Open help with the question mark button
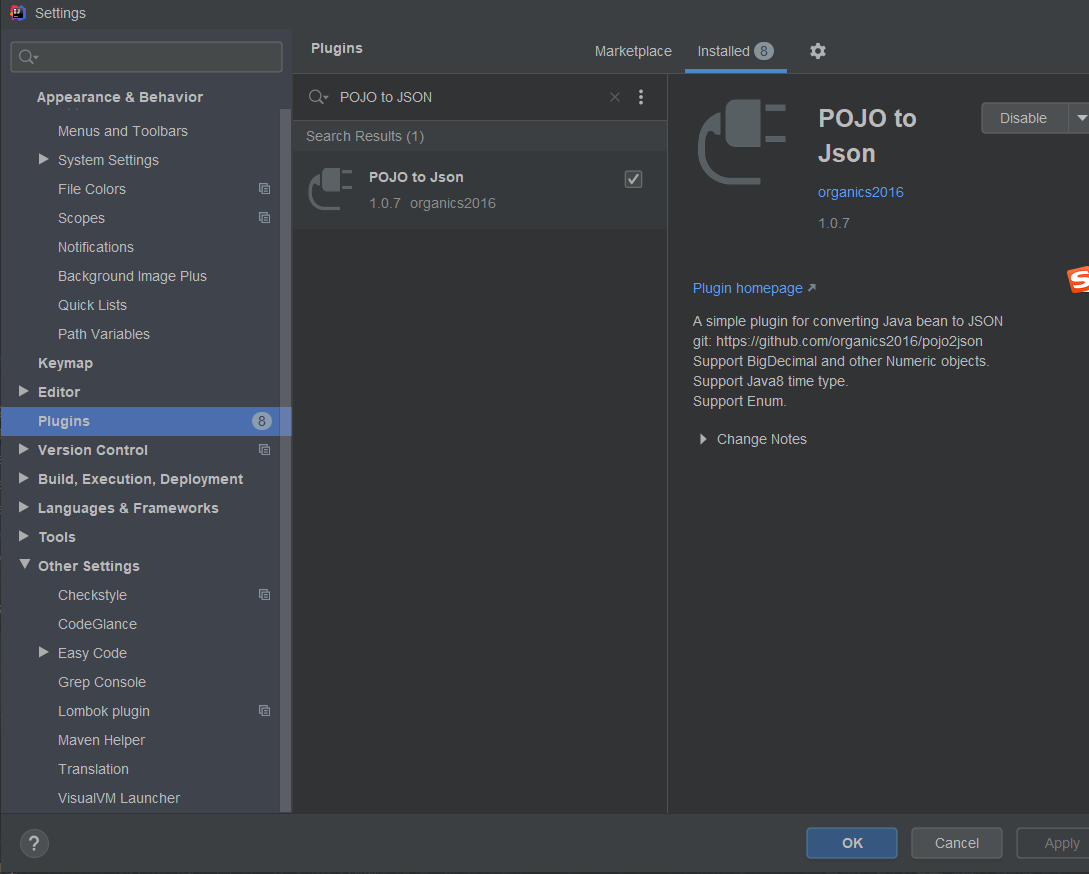The width and height of the screenshot is (1089, 874). (34, 843)
